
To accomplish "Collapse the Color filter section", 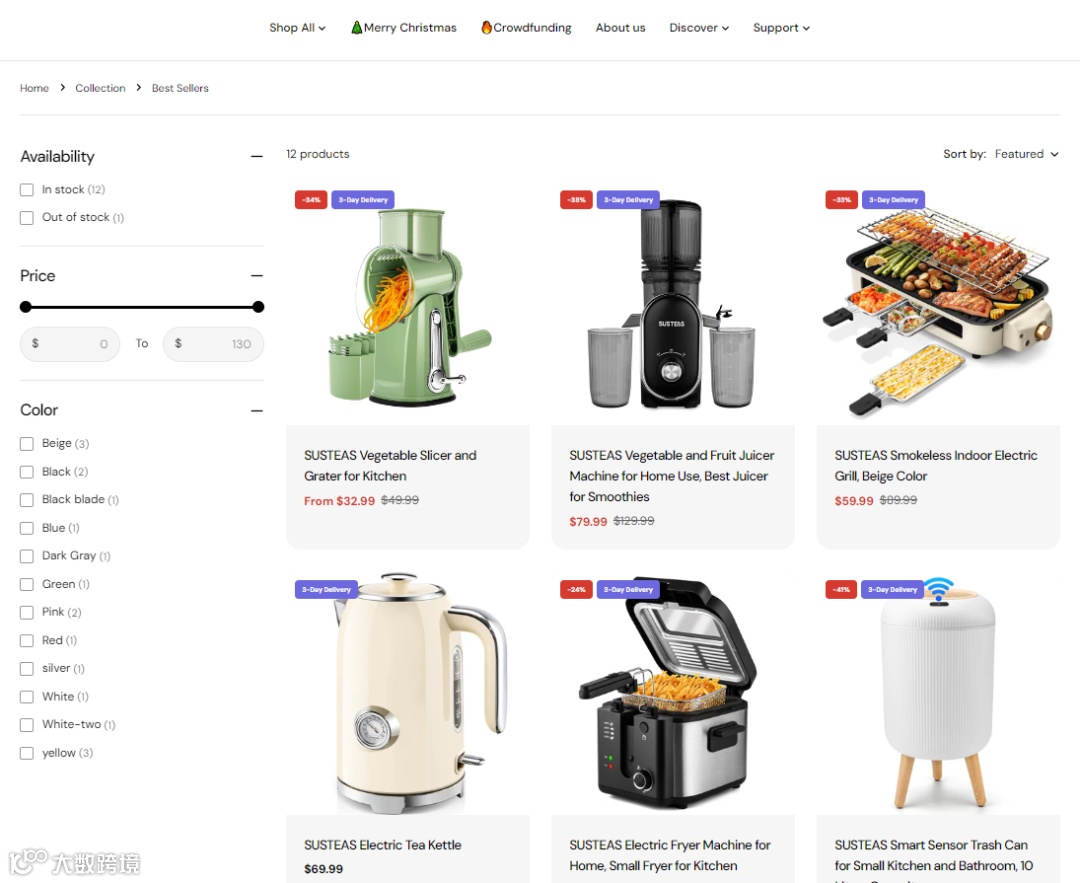I will 257,411.
